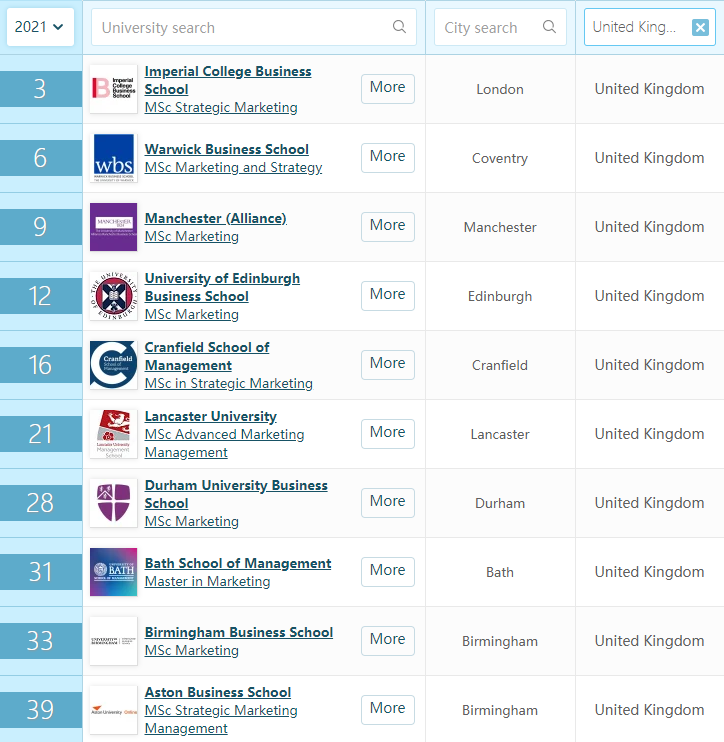Open the 2021 year dropdown

40,27
